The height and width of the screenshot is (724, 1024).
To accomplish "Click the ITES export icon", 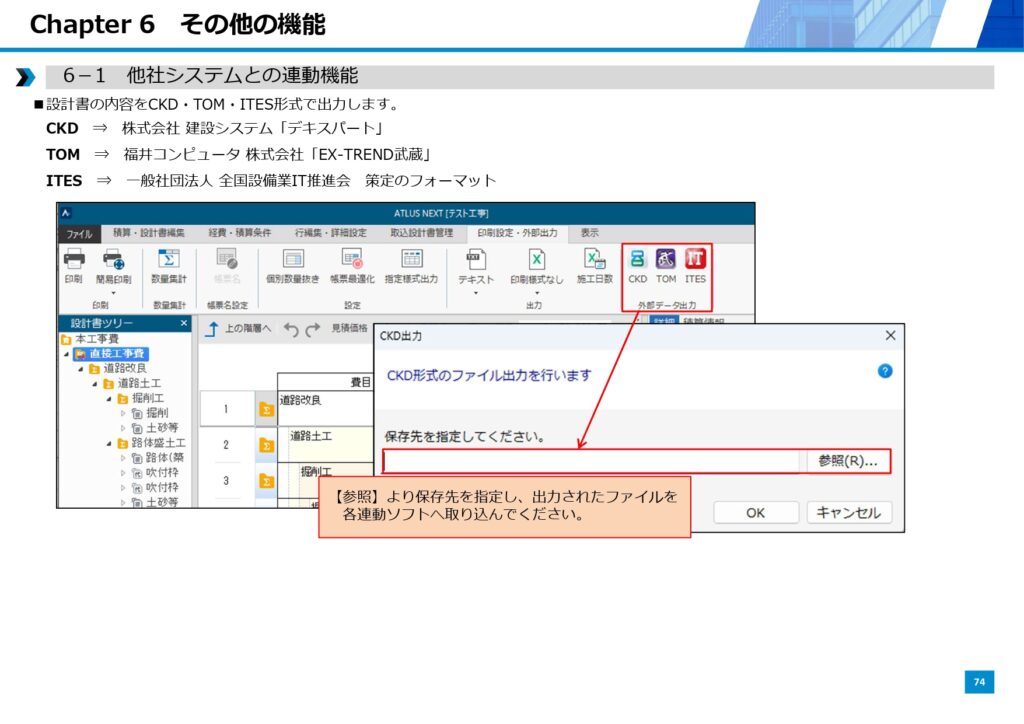I will pos(695,261).
